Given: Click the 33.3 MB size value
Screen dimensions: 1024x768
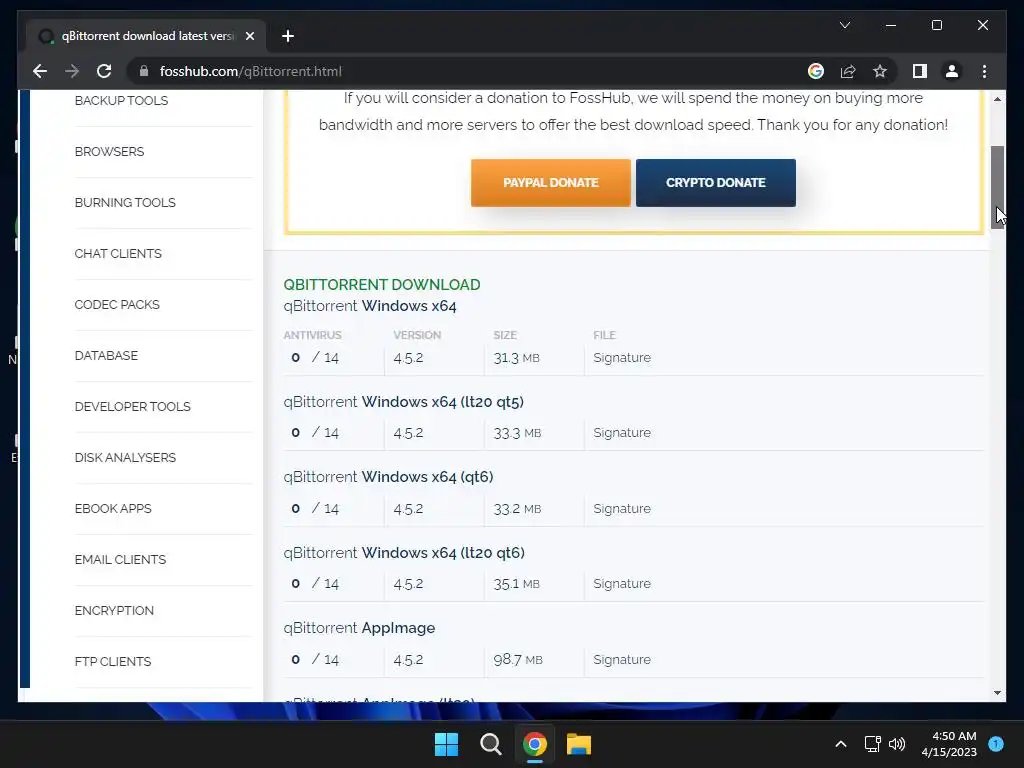Looking at the screenshot, I should [517, 433].
